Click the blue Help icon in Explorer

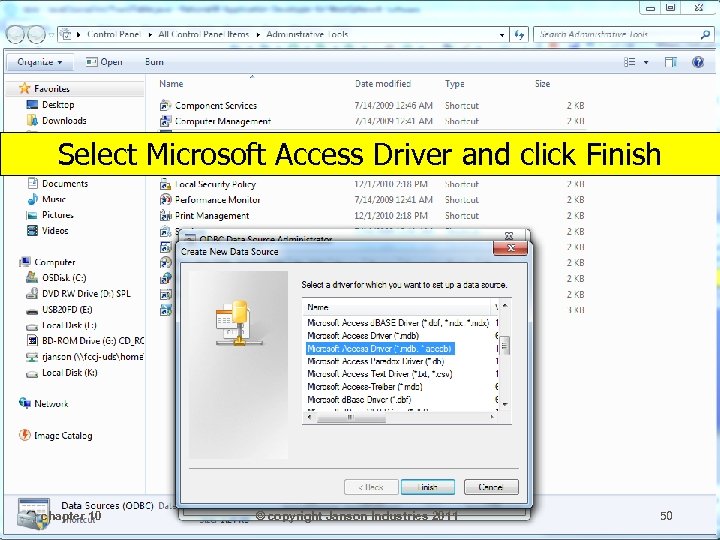pos(698,62)
